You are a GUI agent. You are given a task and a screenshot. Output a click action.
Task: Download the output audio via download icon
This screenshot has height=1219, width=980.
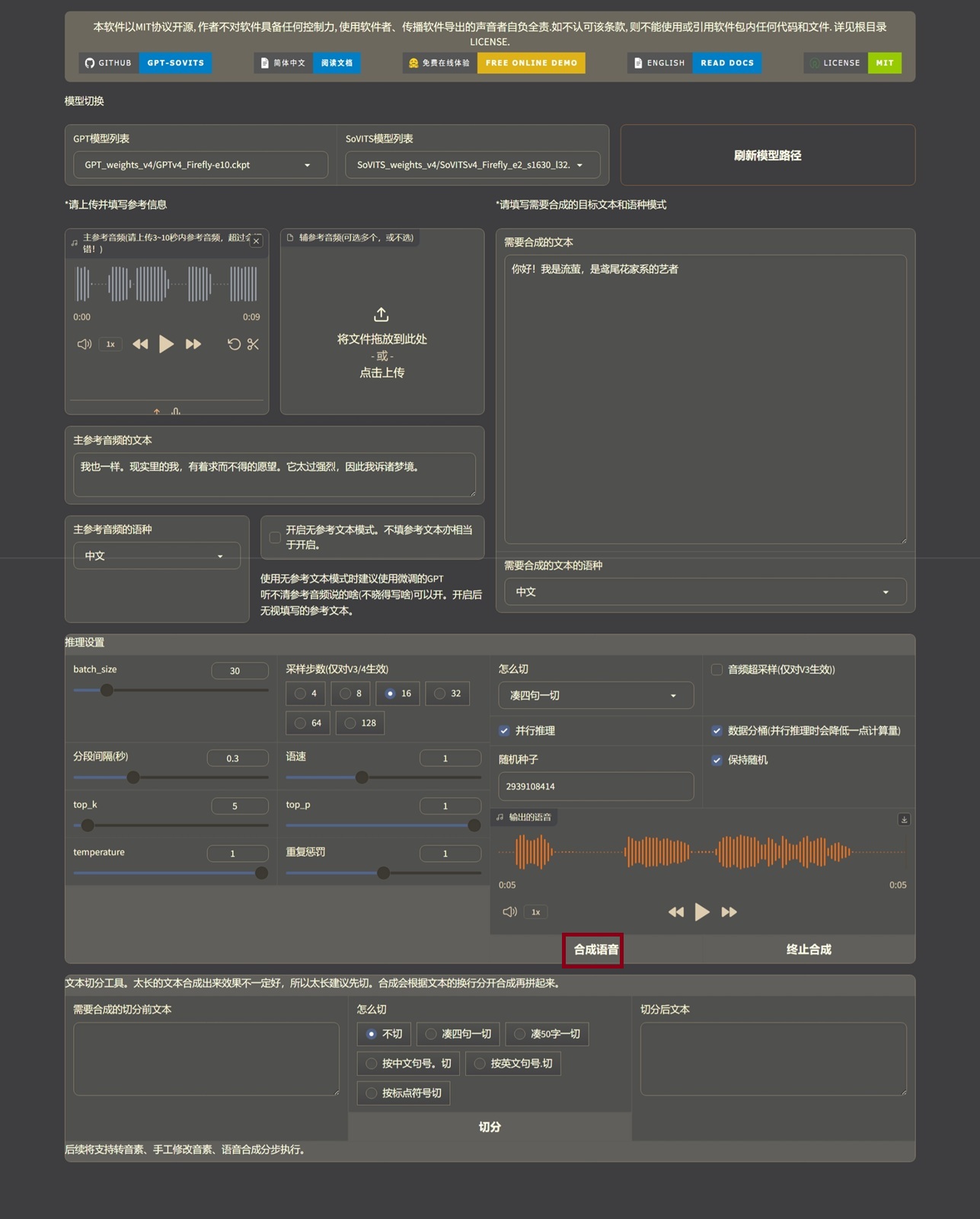click(904, 819)
